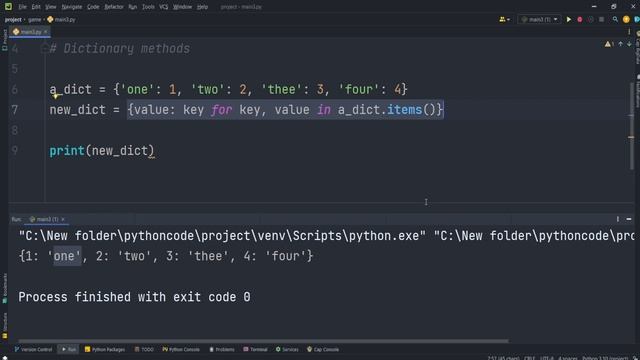Screen dimensions: 640x360
Task: Run with coverage icon in toolbar
Action: pos(591,20)
